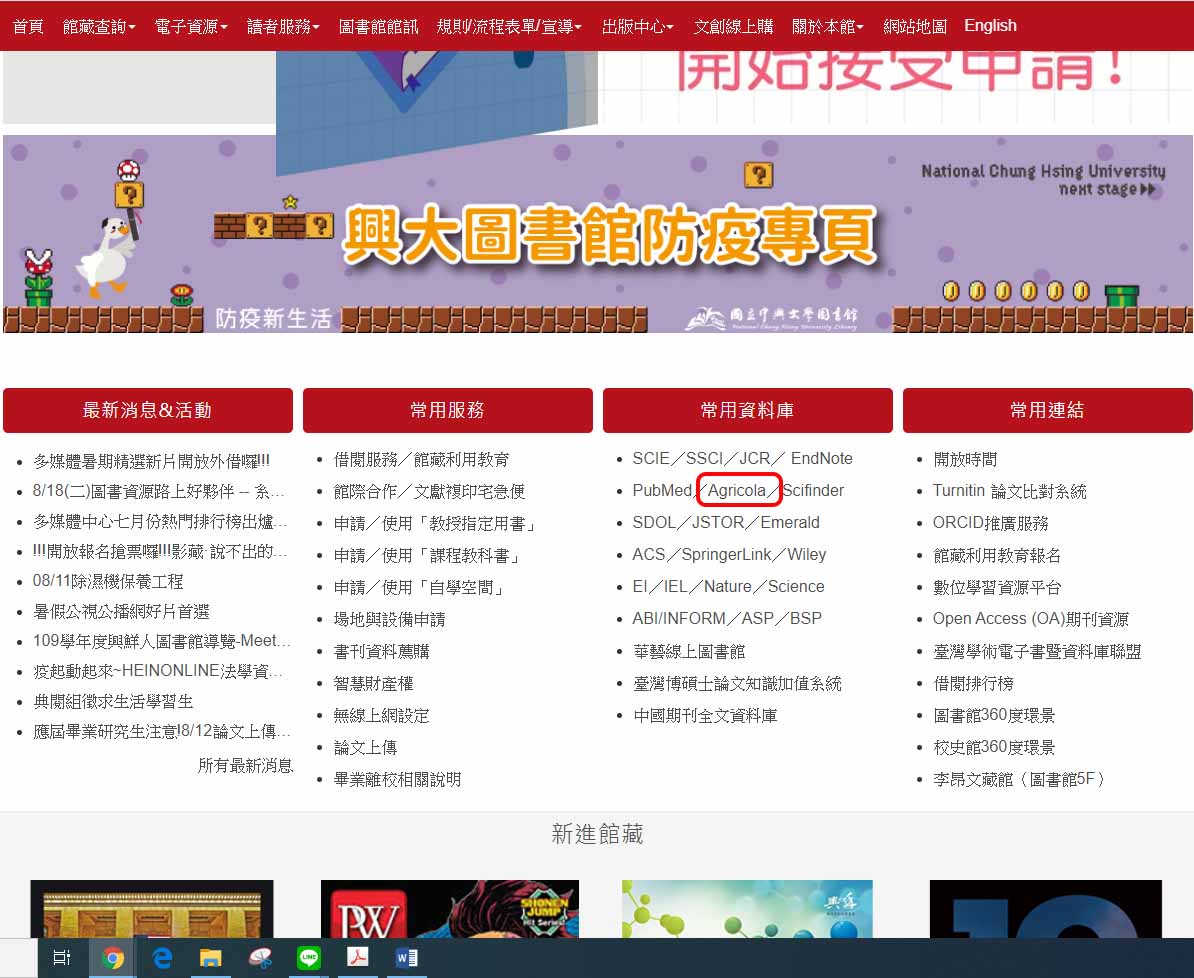Viewport: 1194px width, 978px height.
Task: Open the 多媒體暑期精選新片開放外借 news item
Action: click(x=152, y=461)
